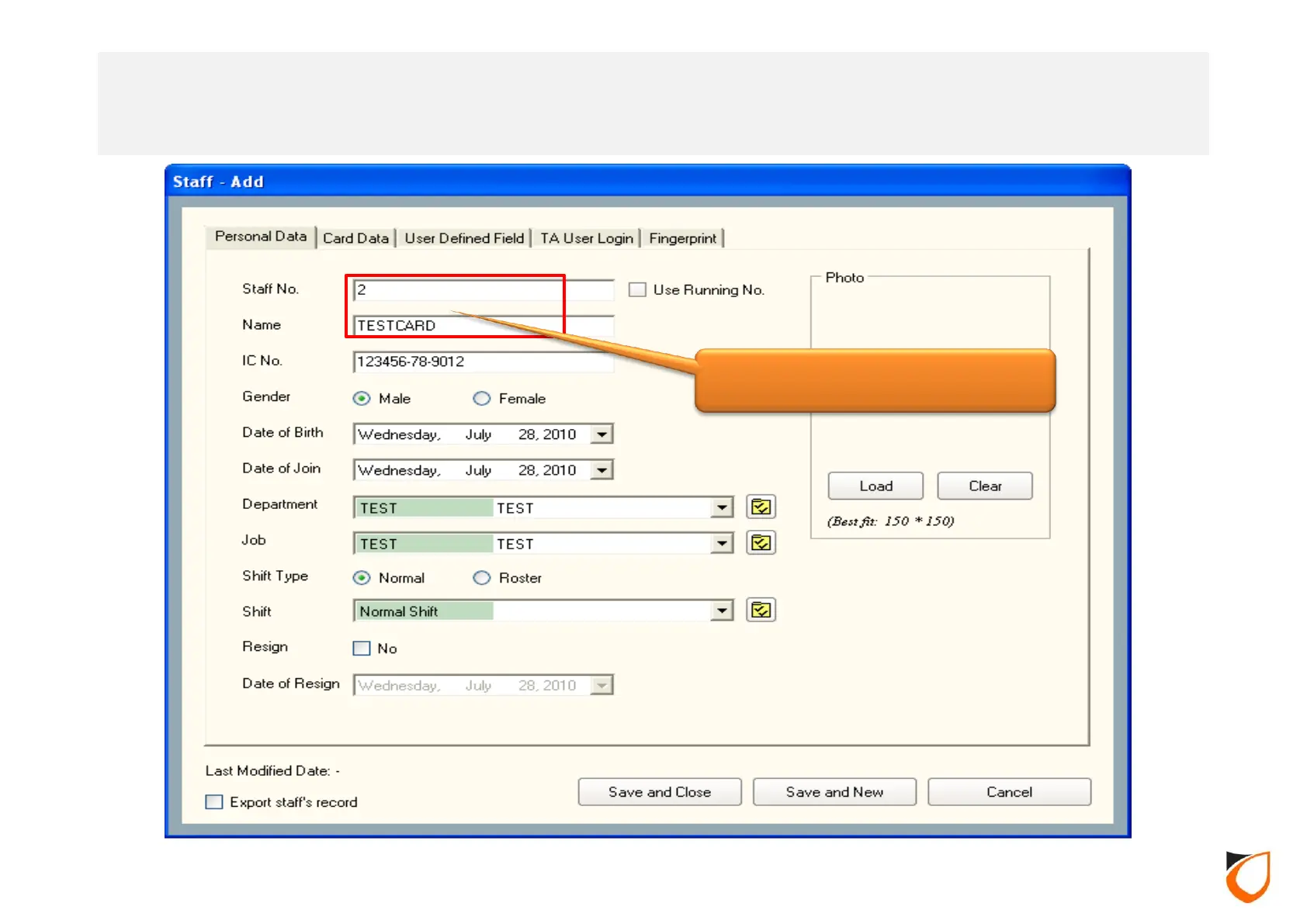Image resolution: width=1307 pixels, height=924 pixels.
Task: Enable Export staff's record checkbox
Action: [214, 802]
